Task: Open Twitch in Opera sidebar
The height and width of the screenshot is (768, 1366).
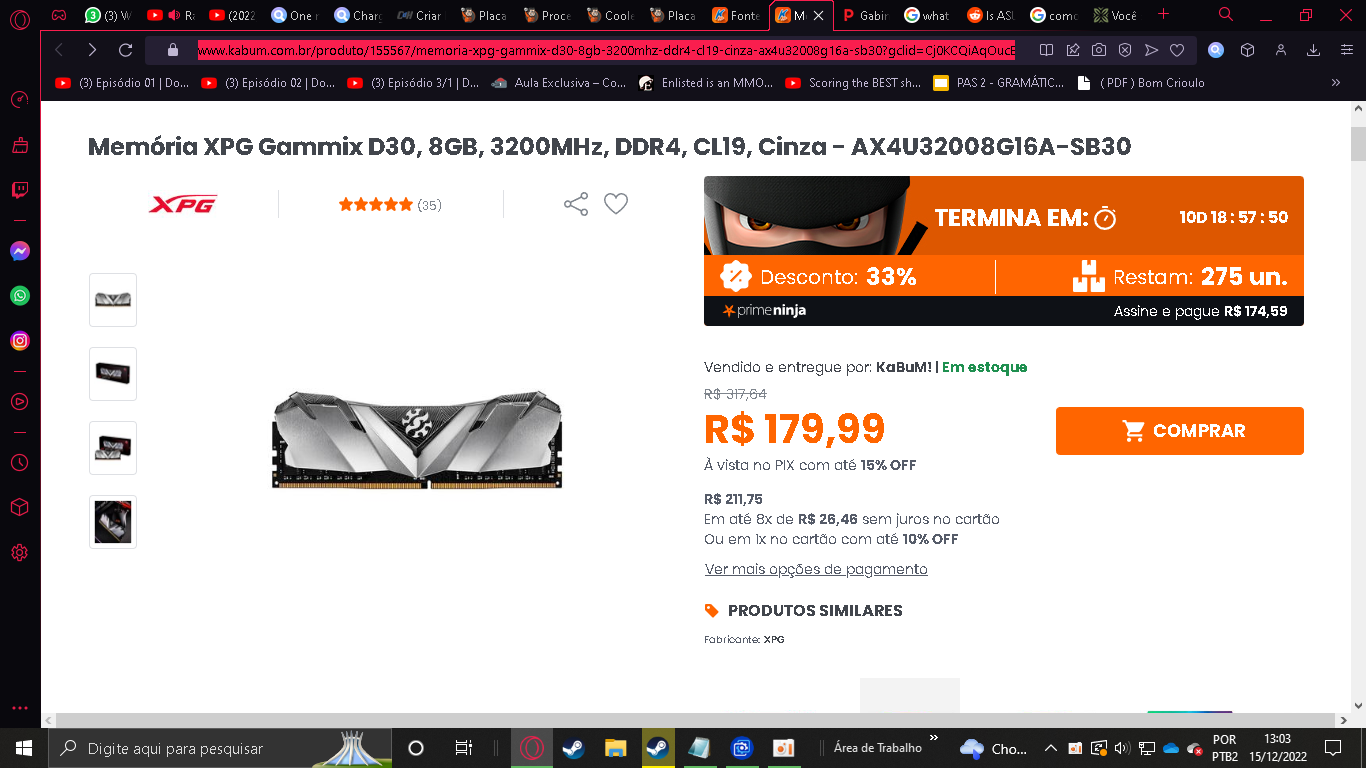Action: tap(20, 189)
